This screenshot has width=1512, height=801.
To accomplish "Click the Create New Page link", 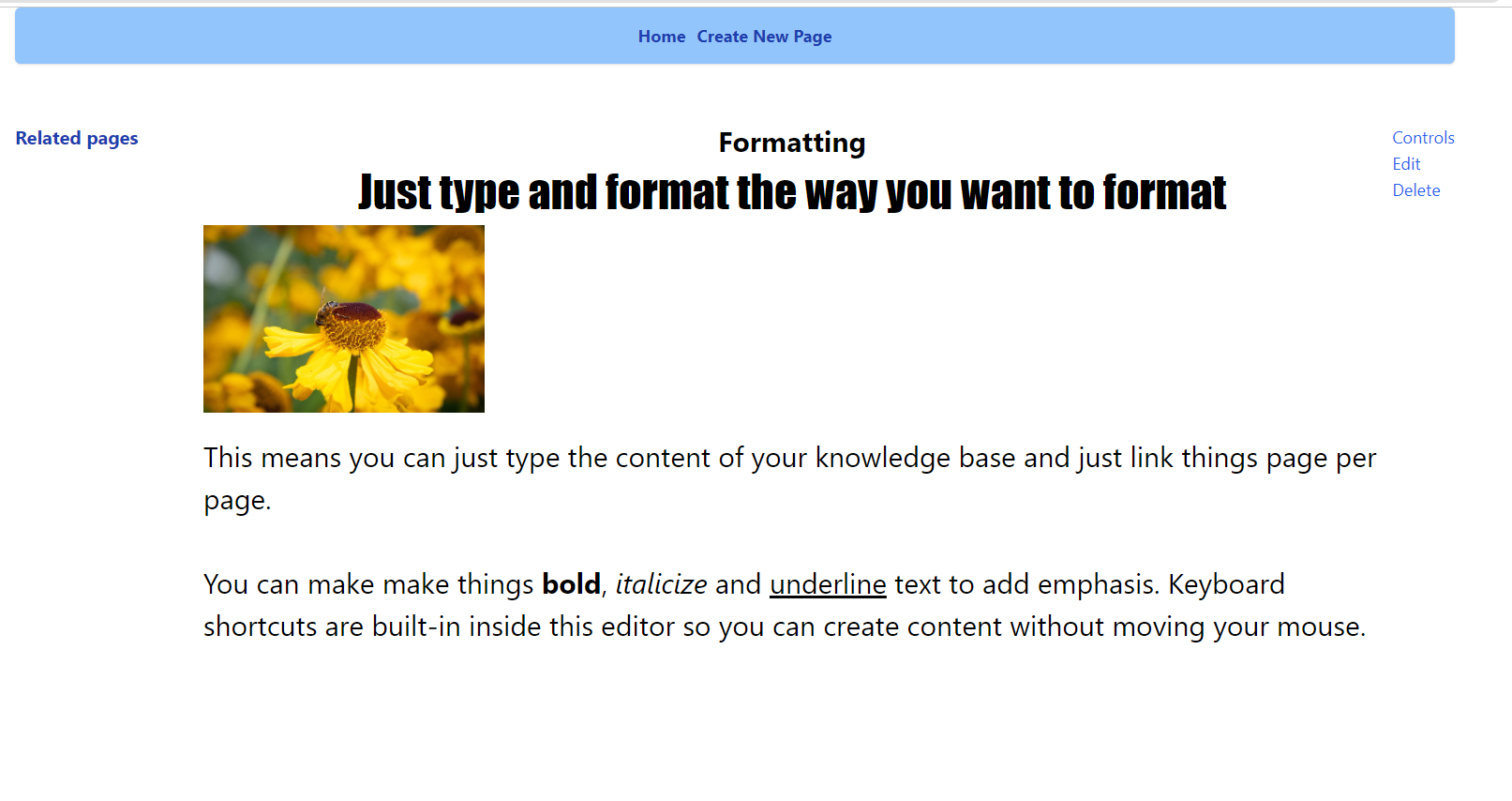I will click(x=764, y=37).
